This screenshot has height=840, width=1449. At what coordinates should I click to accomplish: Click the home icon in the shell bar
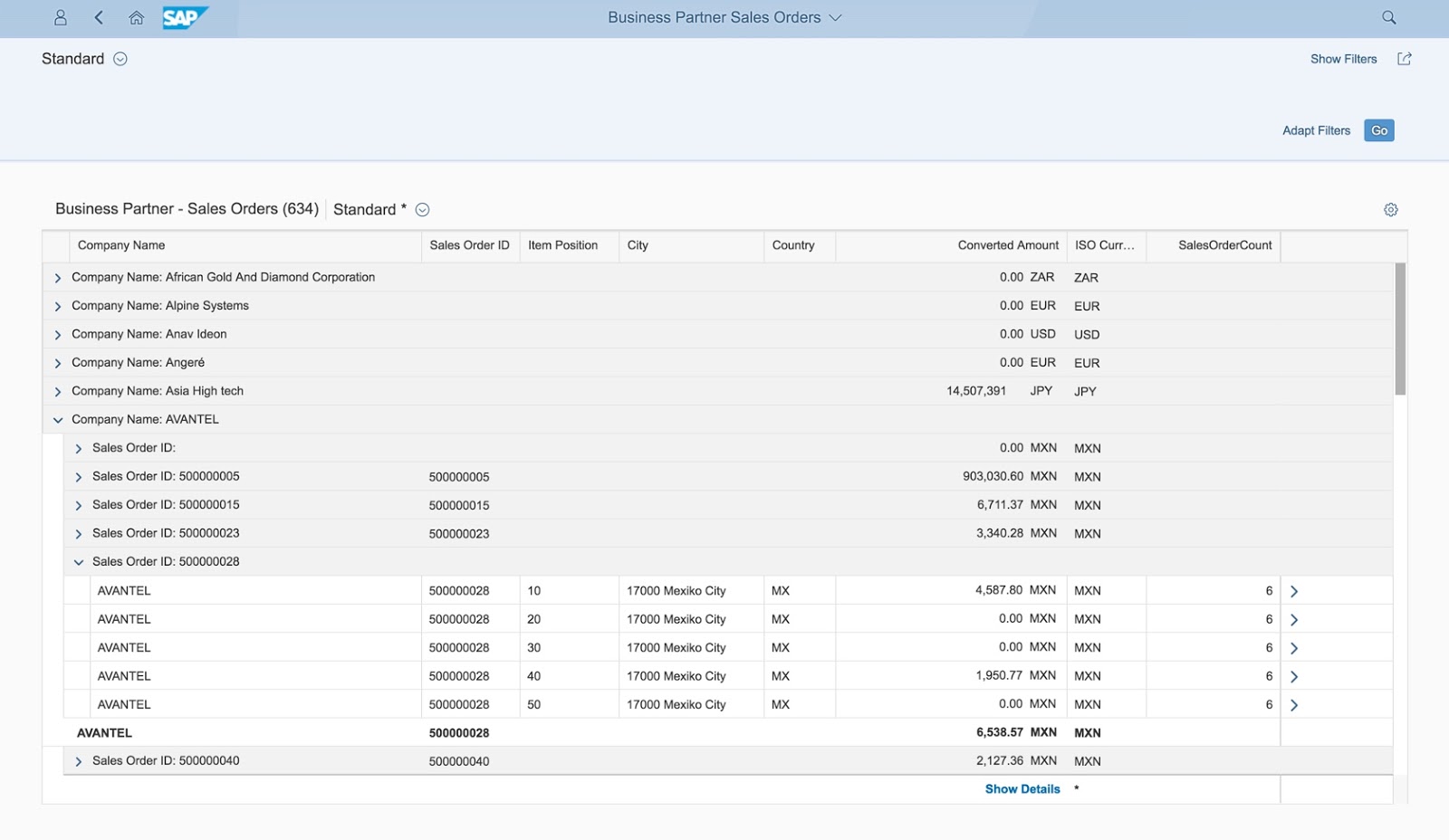136,17
